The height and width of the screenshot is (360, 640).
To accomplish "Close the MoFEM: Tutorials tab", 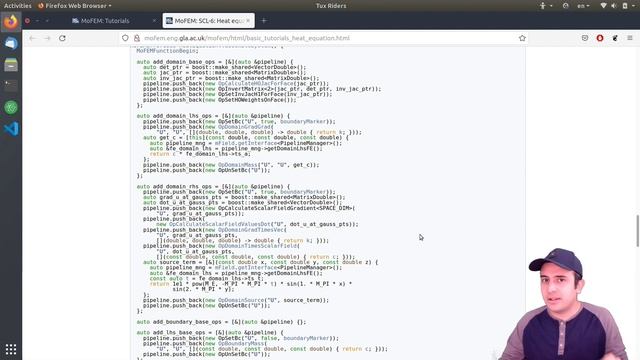I will point(154,20).
